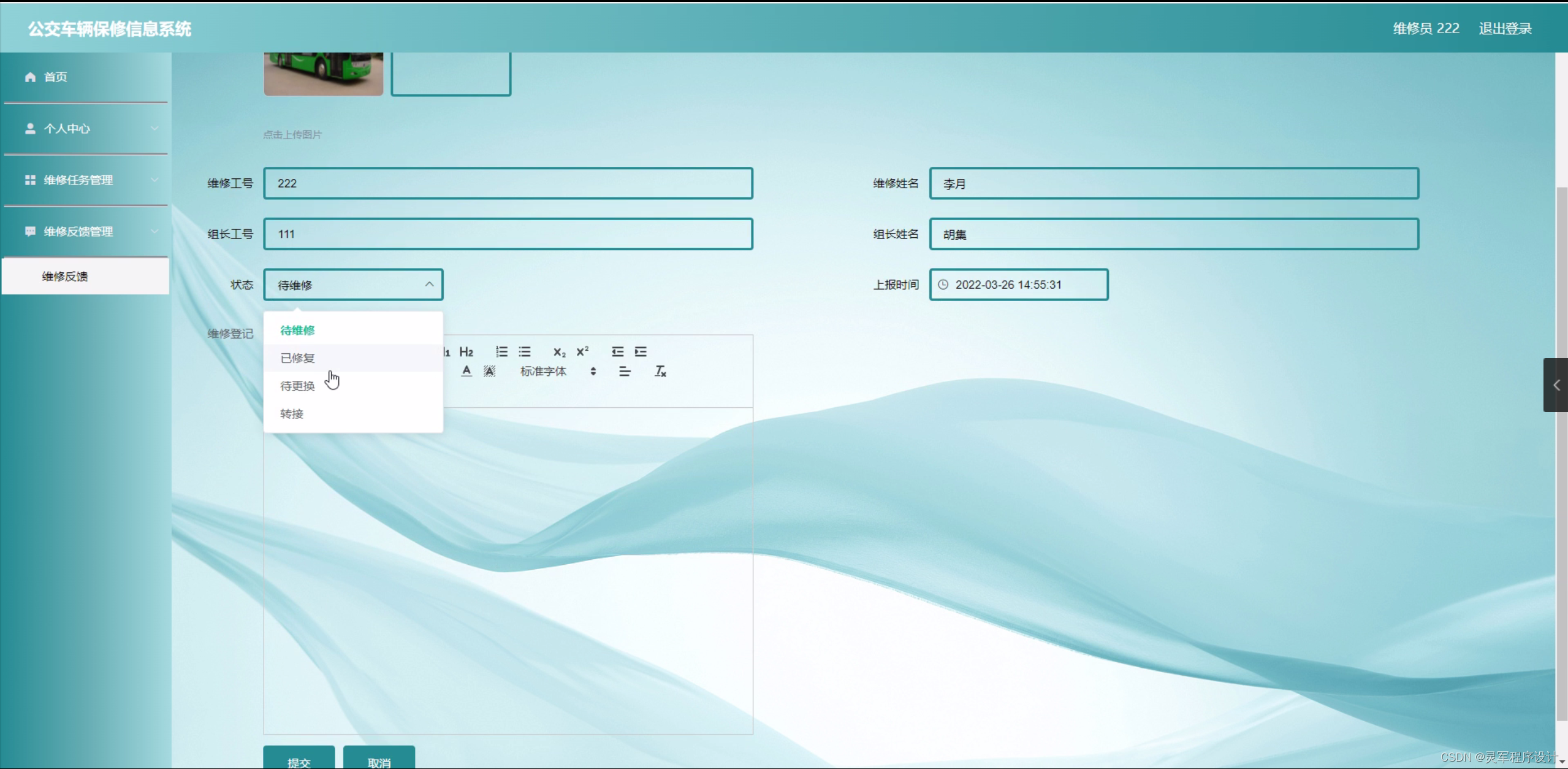Insert an ordered numbered list

[501, 351]
